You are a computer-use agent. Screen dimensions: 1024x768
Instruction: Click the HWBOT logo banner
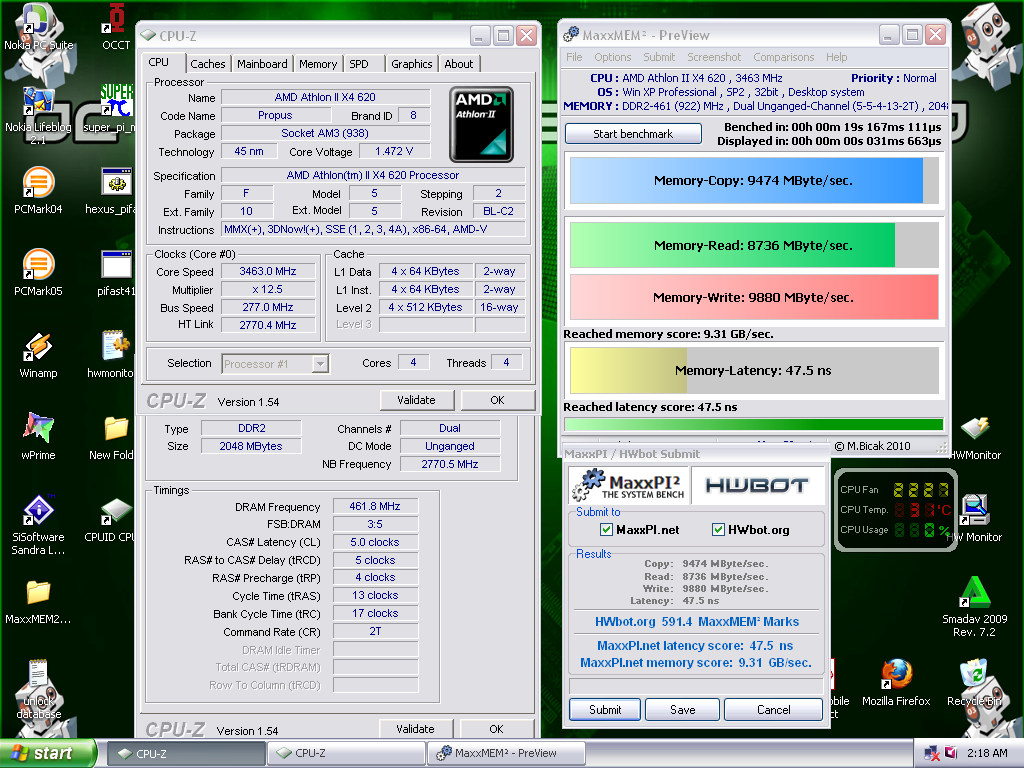point(757,485)
